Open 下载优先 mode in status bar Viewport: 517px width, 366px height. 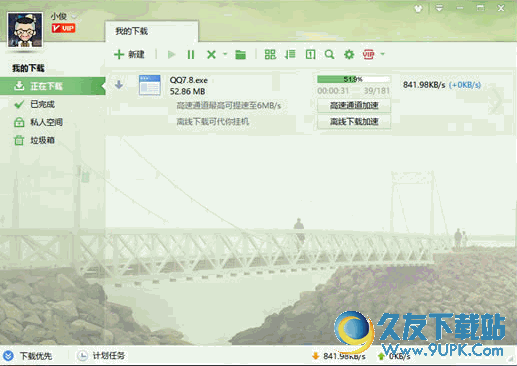tap(28, 356)
